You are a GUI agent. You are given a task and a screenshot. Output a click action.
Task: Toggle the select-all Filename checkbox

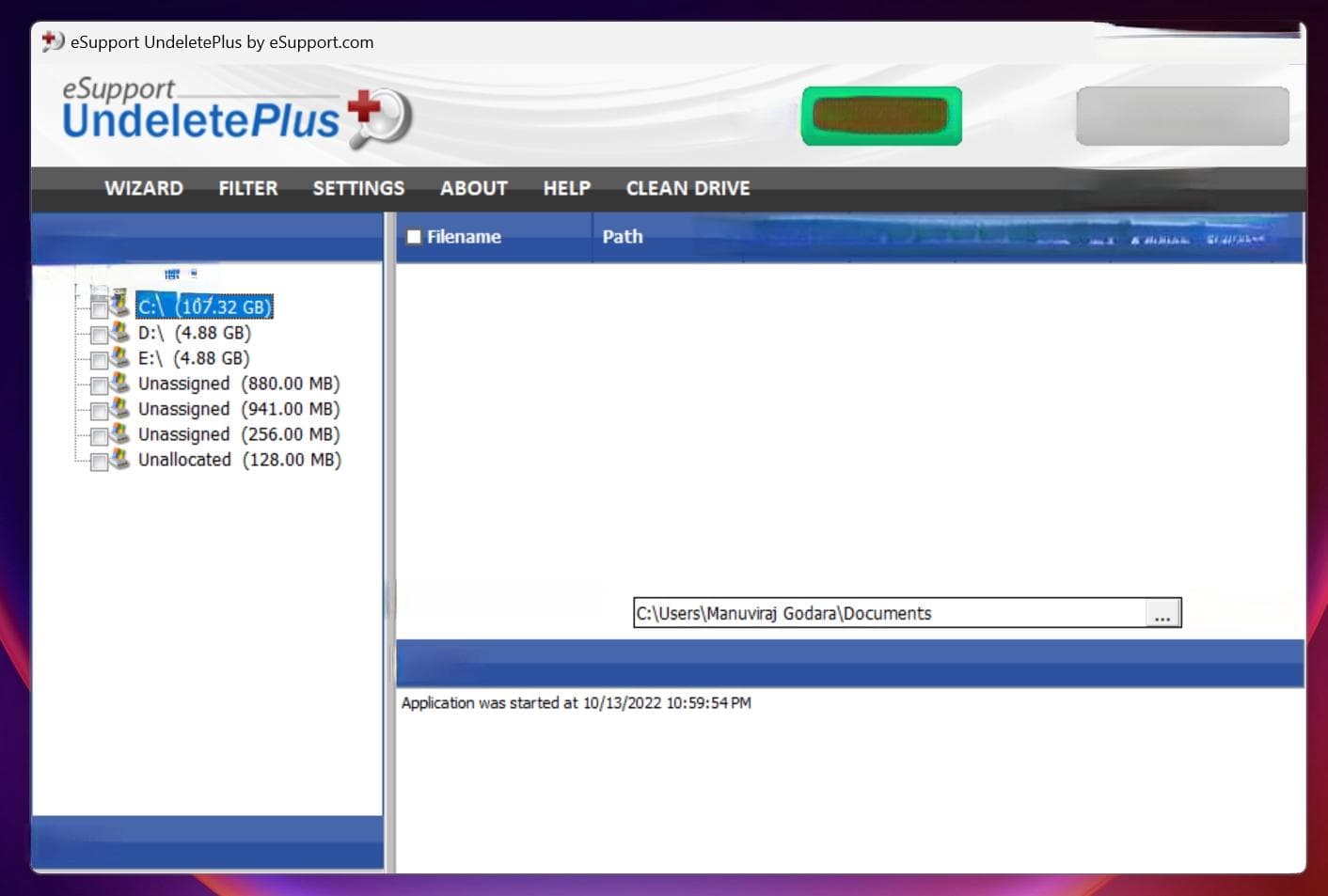tap(414, 237)
